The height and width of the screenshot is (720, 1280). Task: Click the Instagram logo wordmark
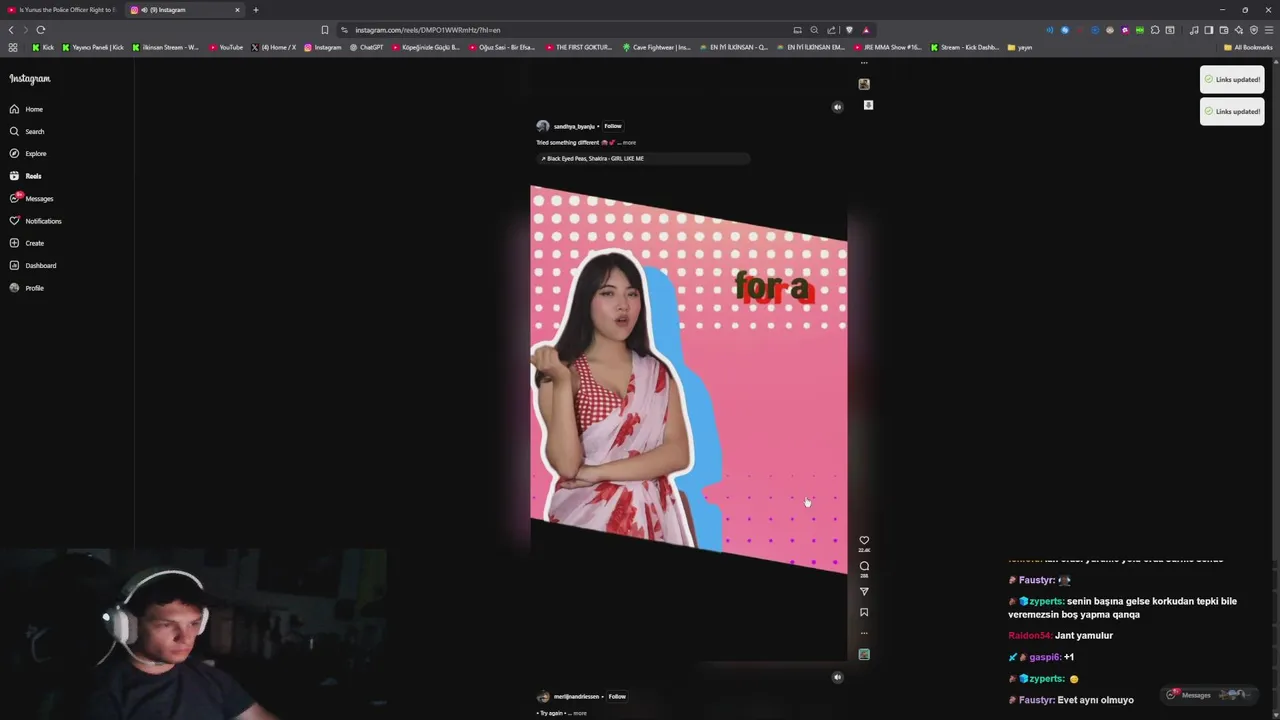[x=30, y=79]
